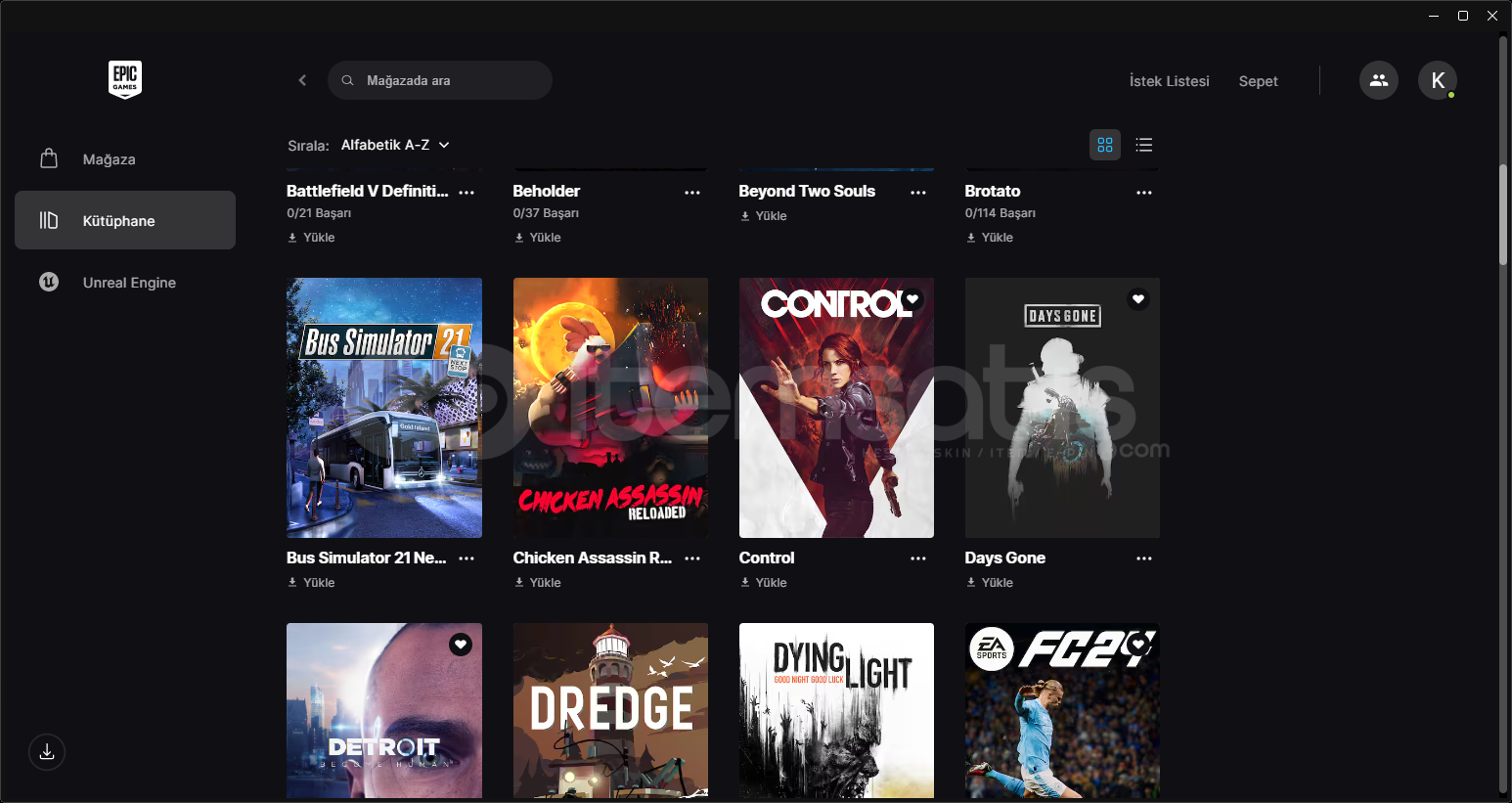The height and width of the screenshot is (803, 1512).
Task: Click 0/21 Başarı achievements text
Action: tap(319, 213)
